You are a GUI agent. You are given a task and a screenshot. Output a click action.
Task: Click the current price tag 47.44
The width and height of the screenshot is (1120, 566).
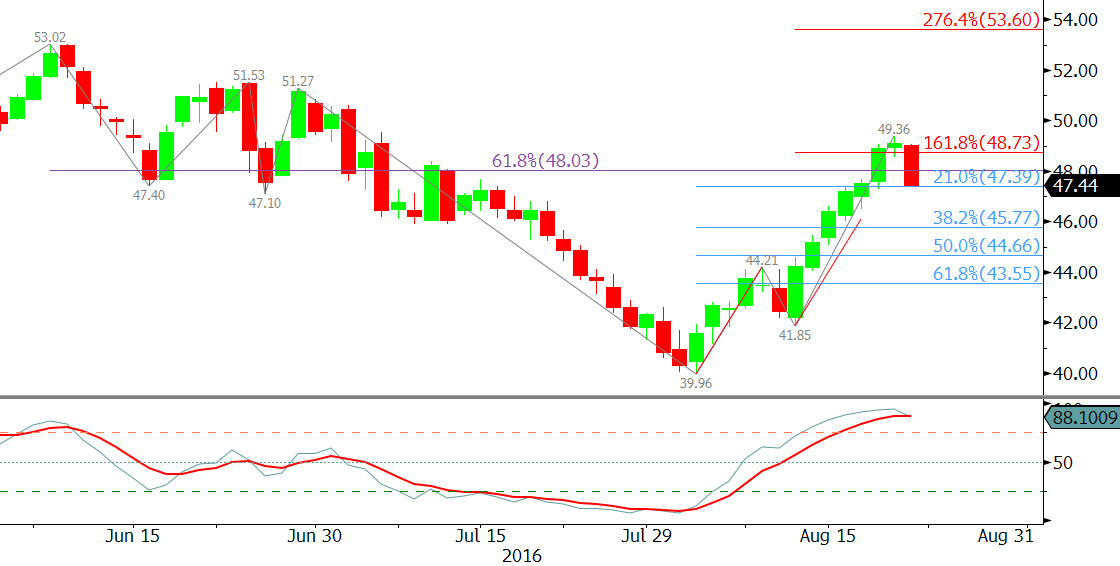[x=1082, y=187]
